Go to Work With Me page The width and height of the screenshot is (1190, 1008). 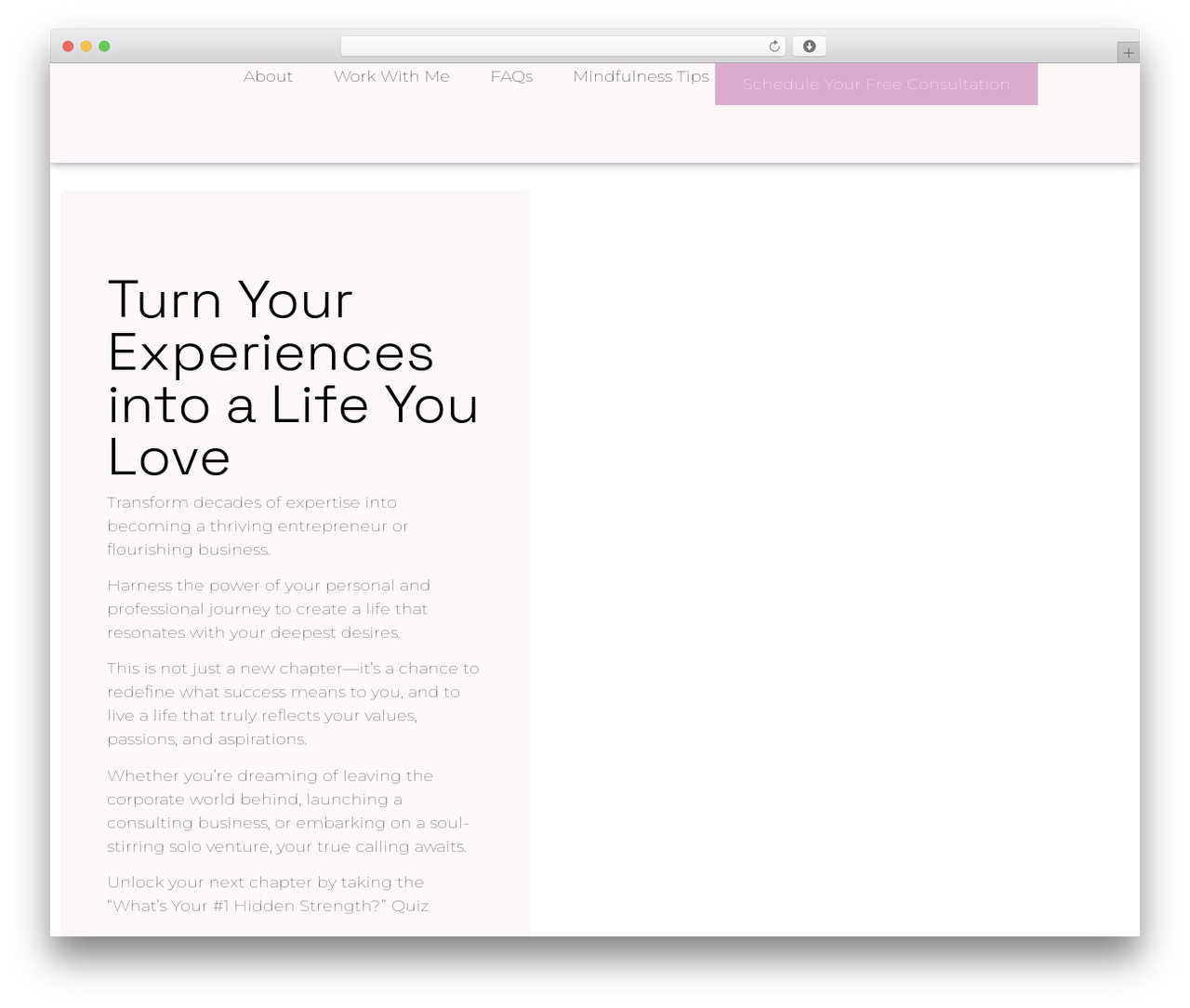point(391,76)
